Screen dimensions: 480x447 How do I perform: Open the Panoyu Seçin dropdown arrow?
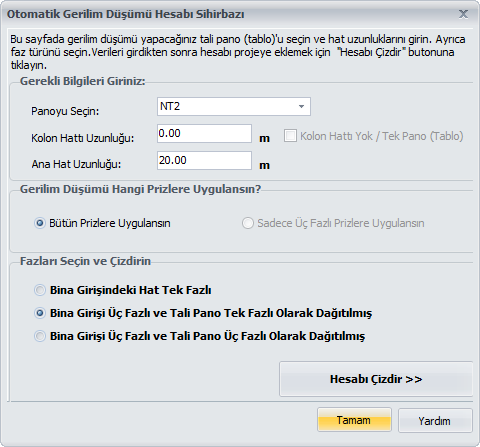pyautogui.click(x=301, y=107)
